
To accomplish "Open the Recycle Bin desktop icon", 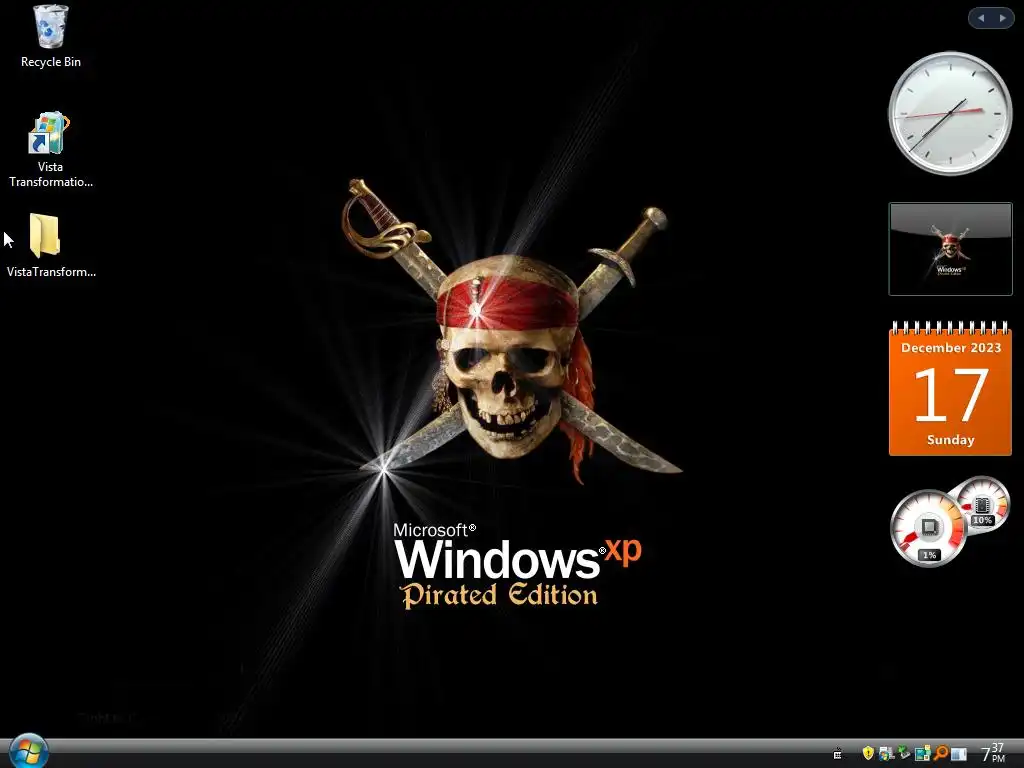I will pos(50,37).
